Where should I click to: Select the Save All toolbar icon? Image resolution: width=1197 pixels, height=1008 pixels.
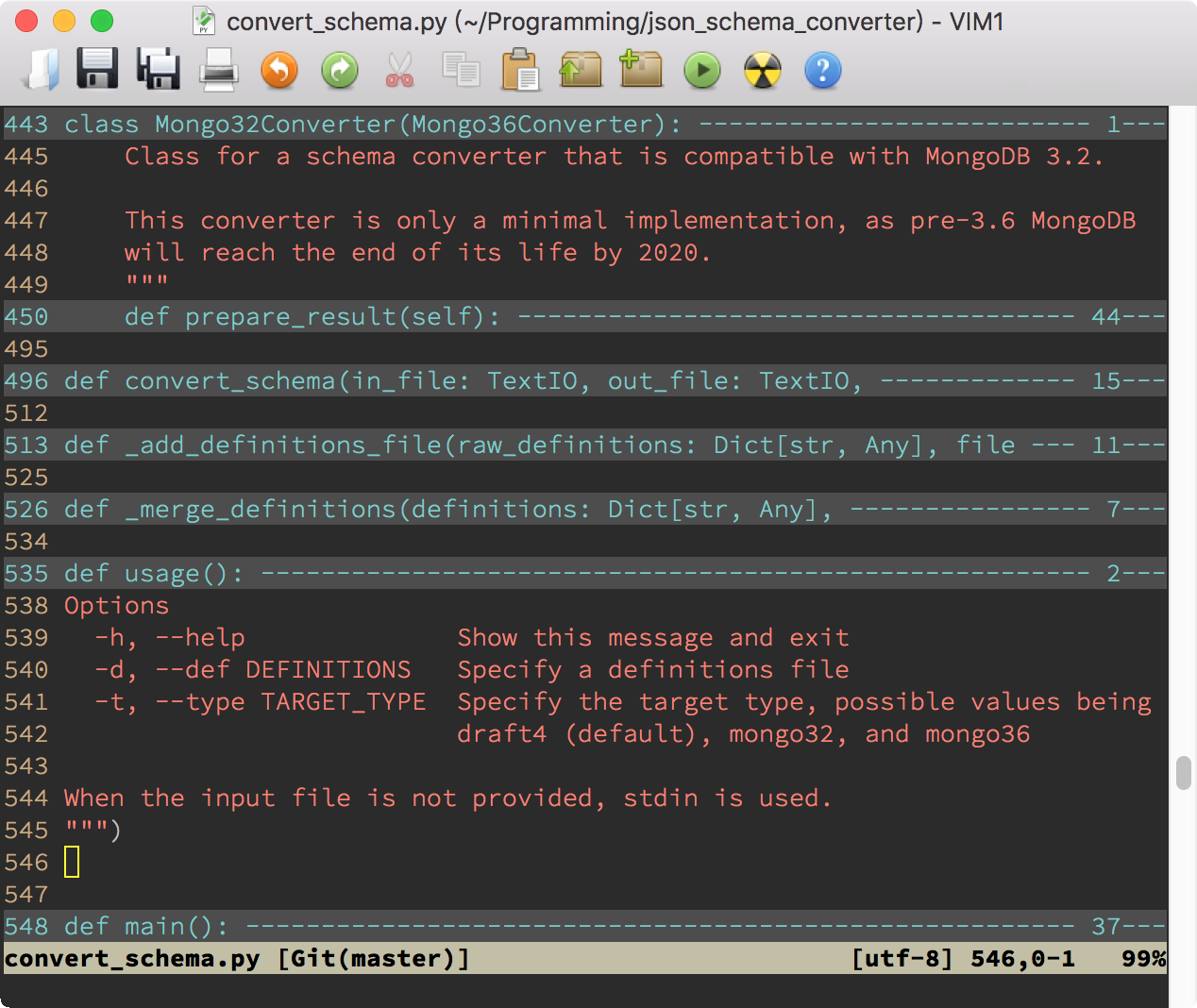click(x=158, y=70)
